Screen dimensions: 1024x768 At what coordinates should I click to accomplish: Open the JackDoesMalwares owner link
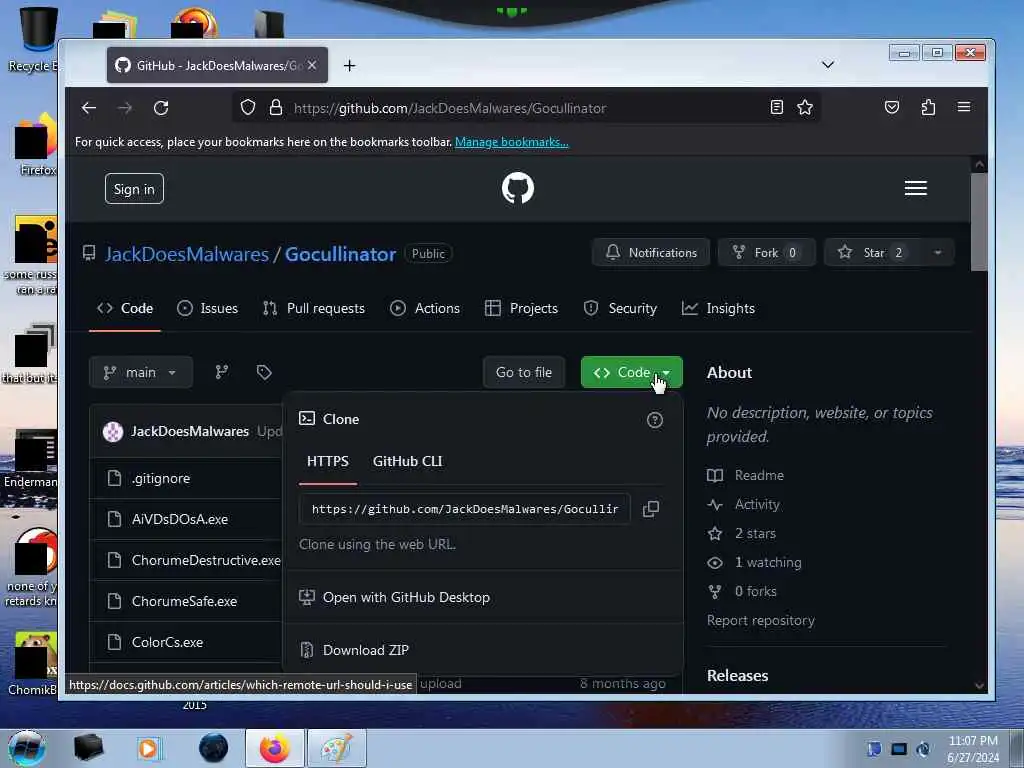click(x=187, y=254)
